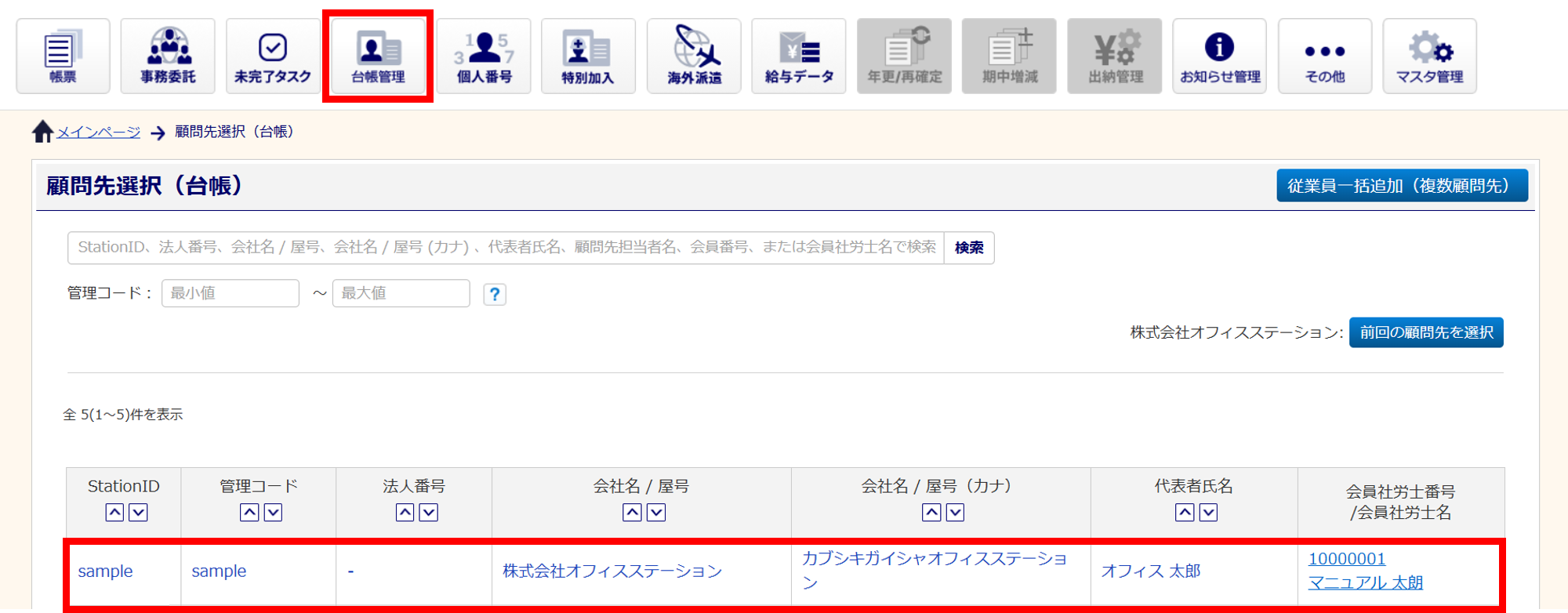Open the 個人番号 icon
This screenshot has height=613, width=1568.
(x=484, y=56)
